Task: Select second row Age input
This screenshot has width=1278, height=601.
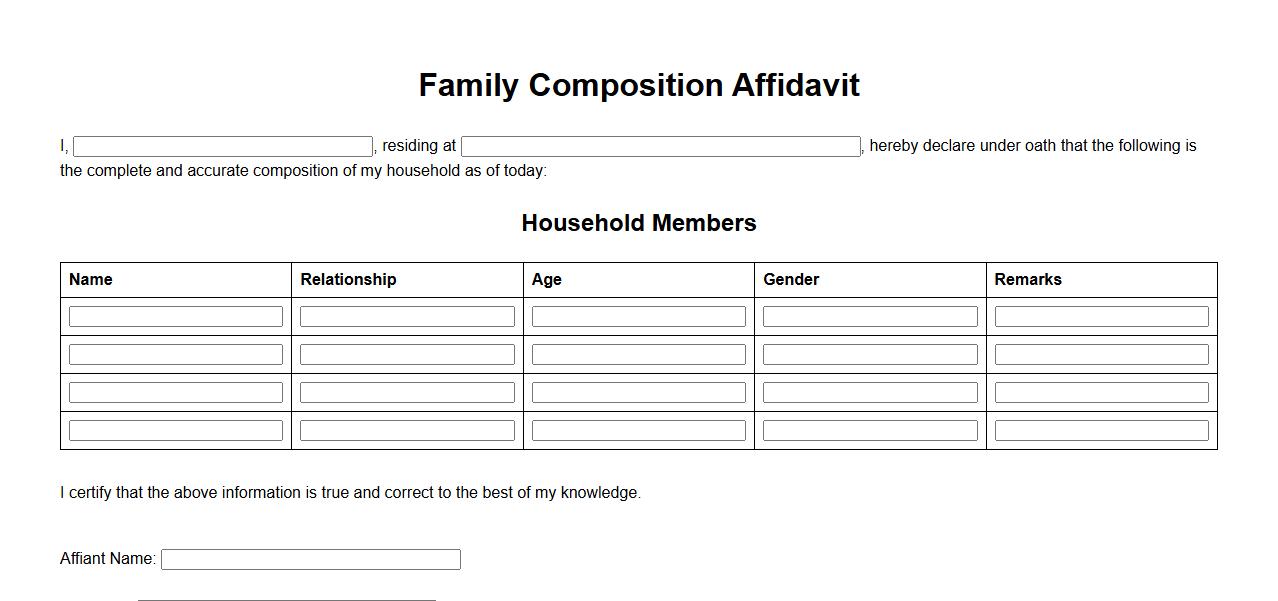Action: 638,354
